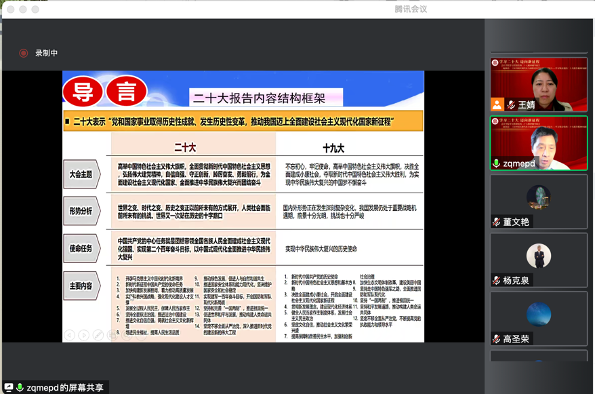595x395 pixels.
Task: Click the zqmepd的屏幕共享 label
Action: tap(65, 387)
